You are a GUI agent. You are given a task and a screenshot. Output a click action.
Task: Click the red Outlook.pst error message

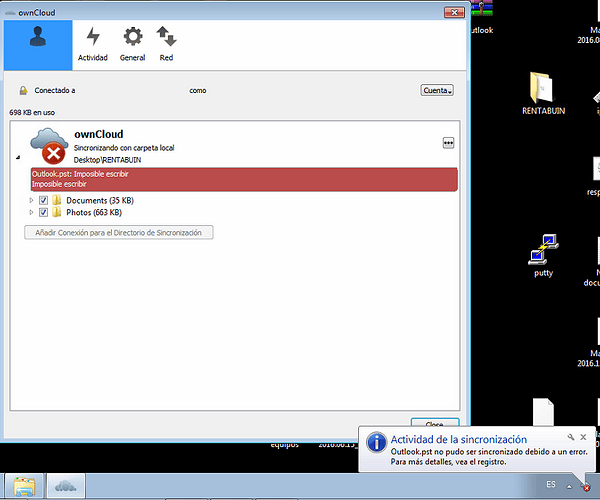pos(244,179)
